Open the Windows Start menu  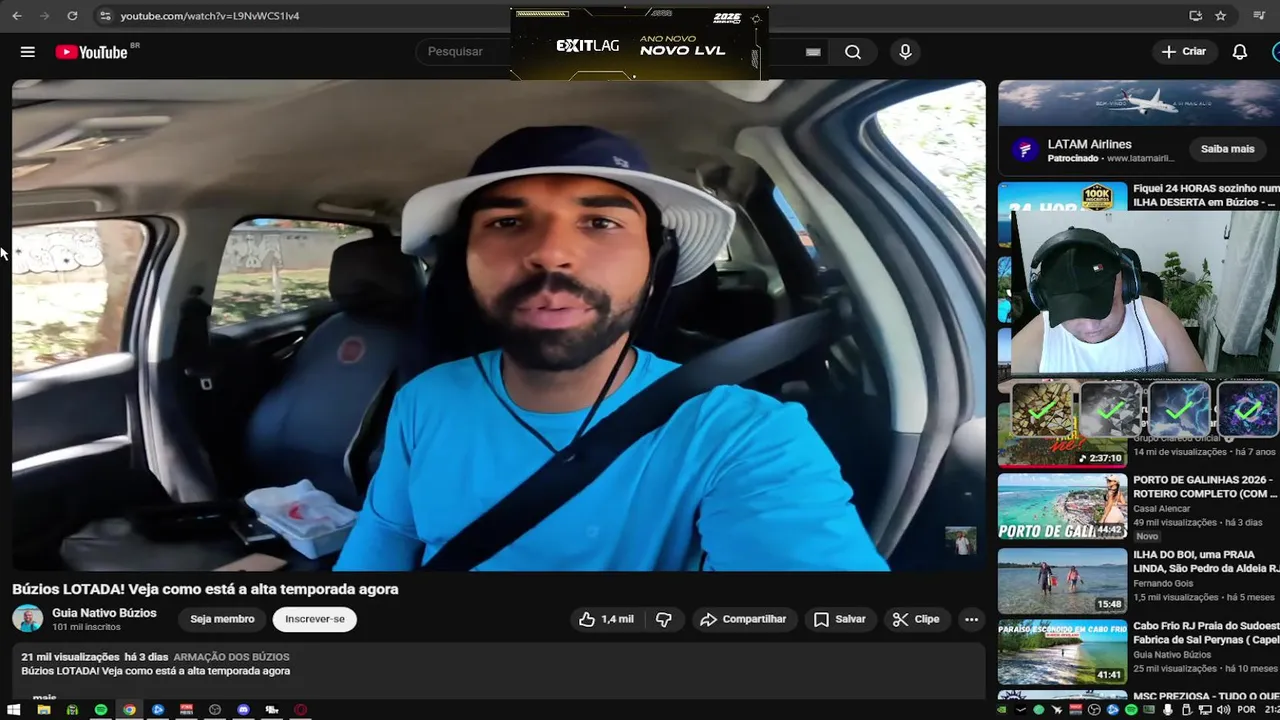tap(14, 710)
